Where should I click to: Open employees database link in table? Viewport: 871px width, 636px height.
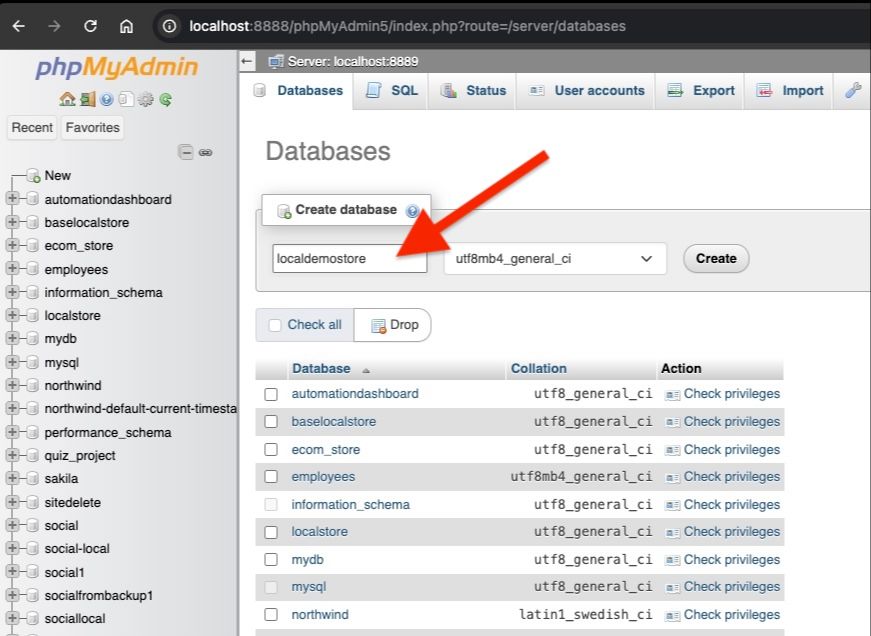[323, 477]
